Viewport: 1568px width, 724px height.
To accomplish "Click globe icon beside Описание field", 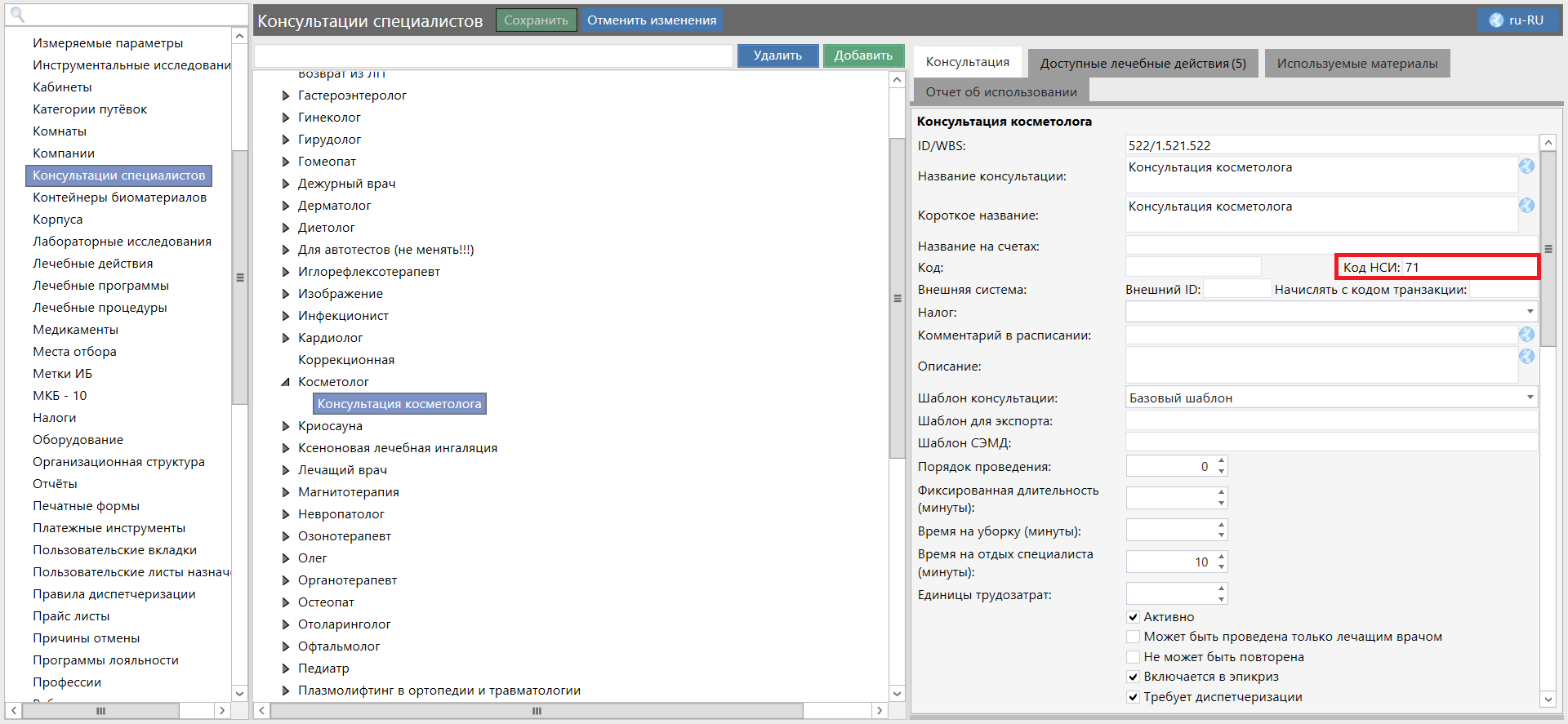I will (1526, 357).
